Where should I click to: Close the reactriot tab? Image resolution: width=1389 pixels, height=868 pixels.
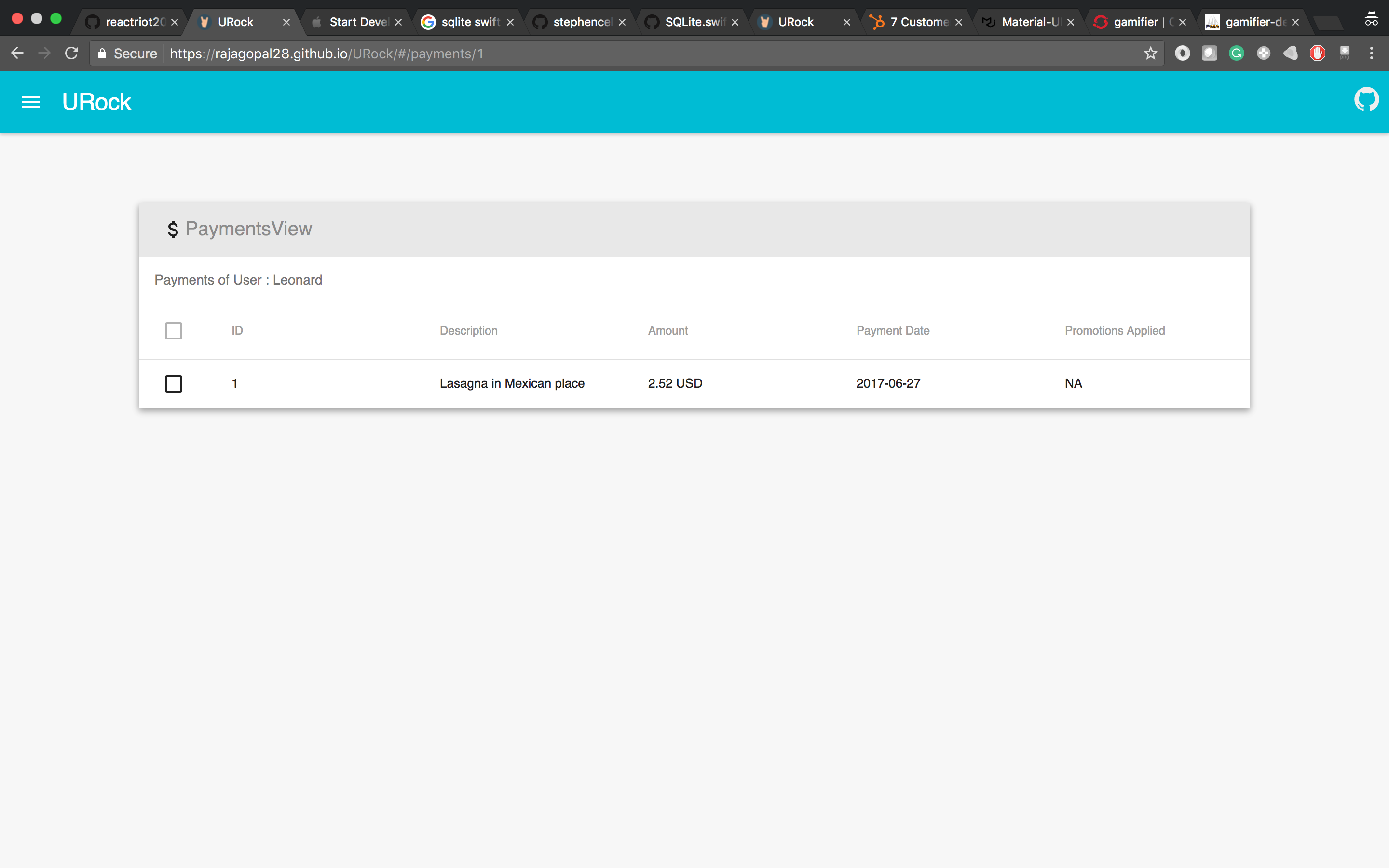[x=175, y=22]
